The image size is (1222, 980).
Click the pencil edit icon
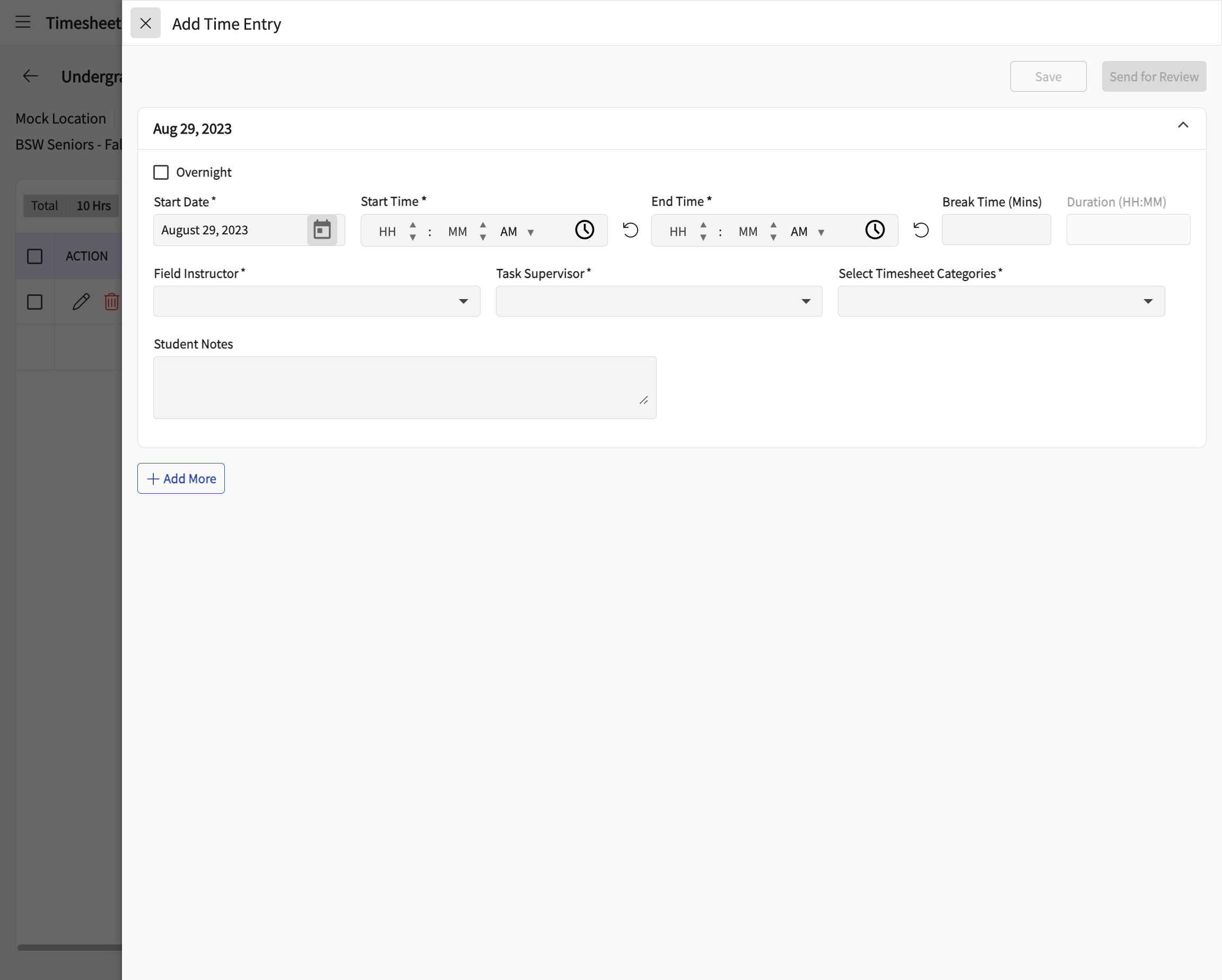point(81,302)
